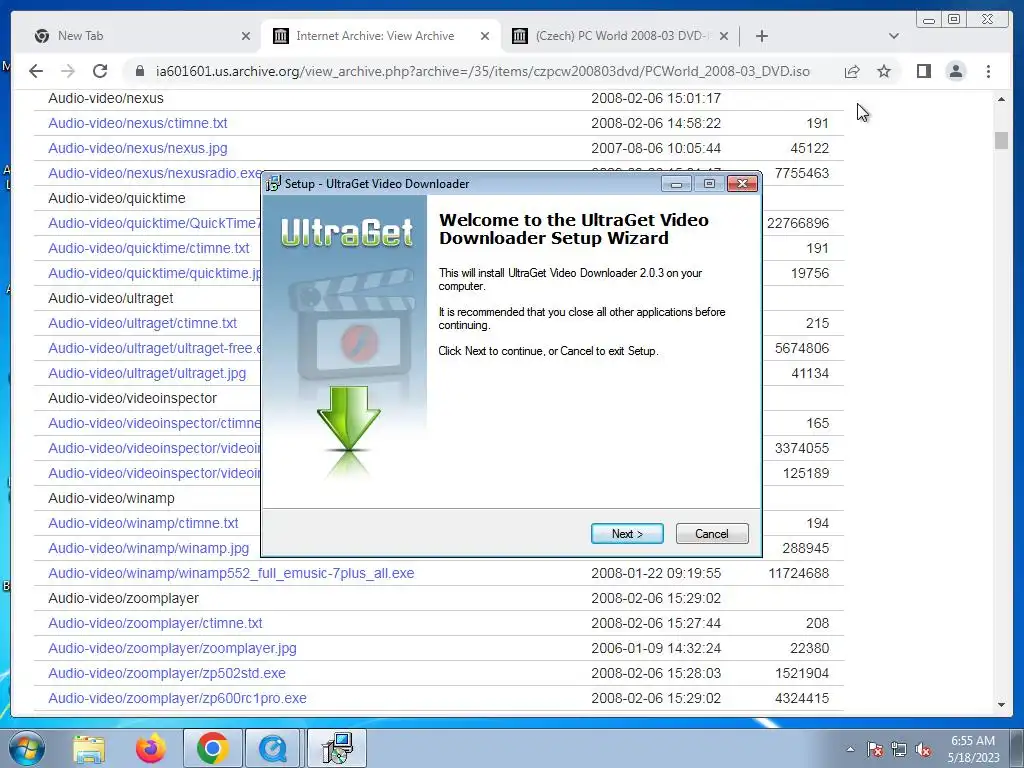
Task: Click the page scrollbar thumb
Action: (x=1001, y=140)
